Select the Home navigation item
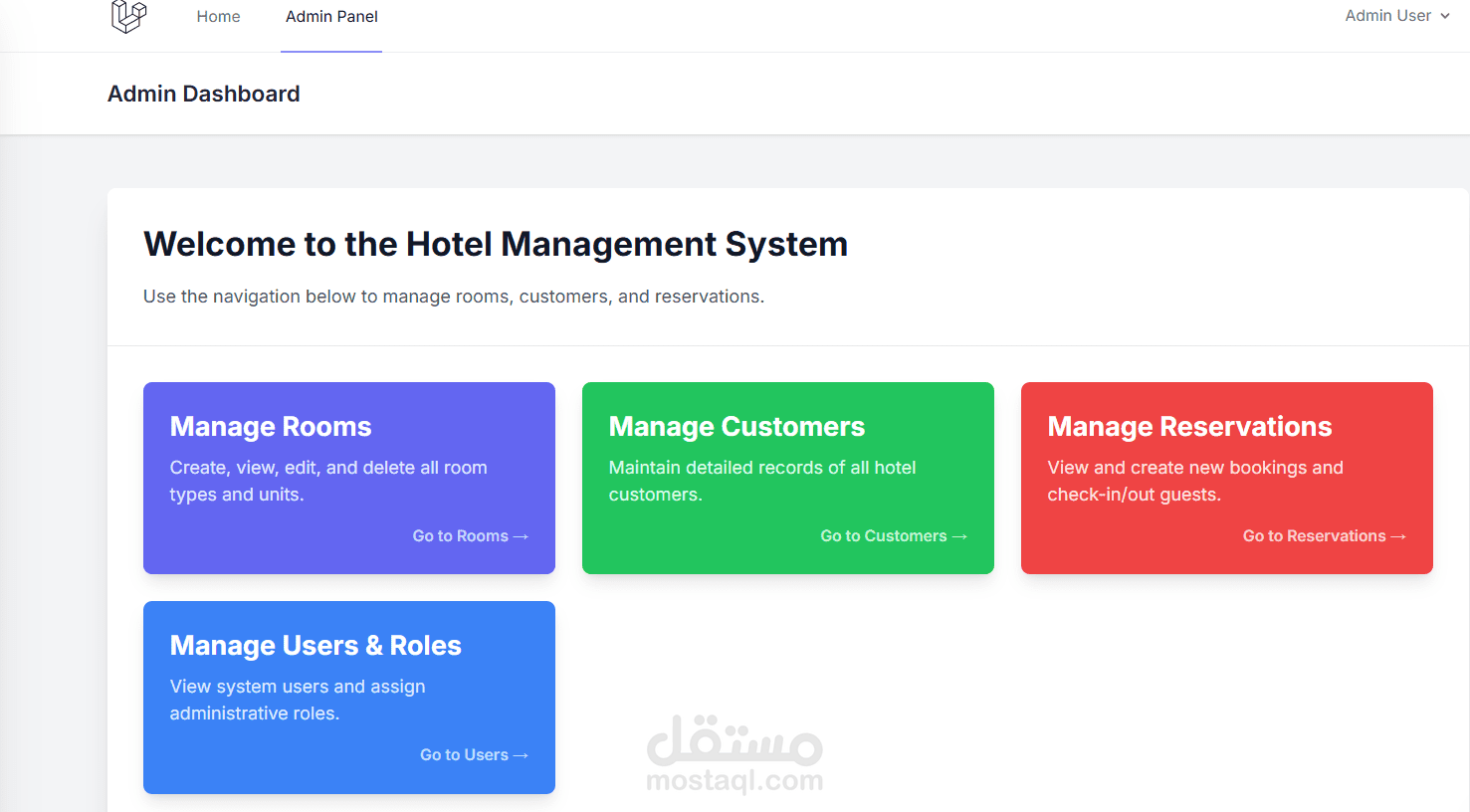Image resolution: width=1470 pixels, height=812 pixels. pos(218,16)
